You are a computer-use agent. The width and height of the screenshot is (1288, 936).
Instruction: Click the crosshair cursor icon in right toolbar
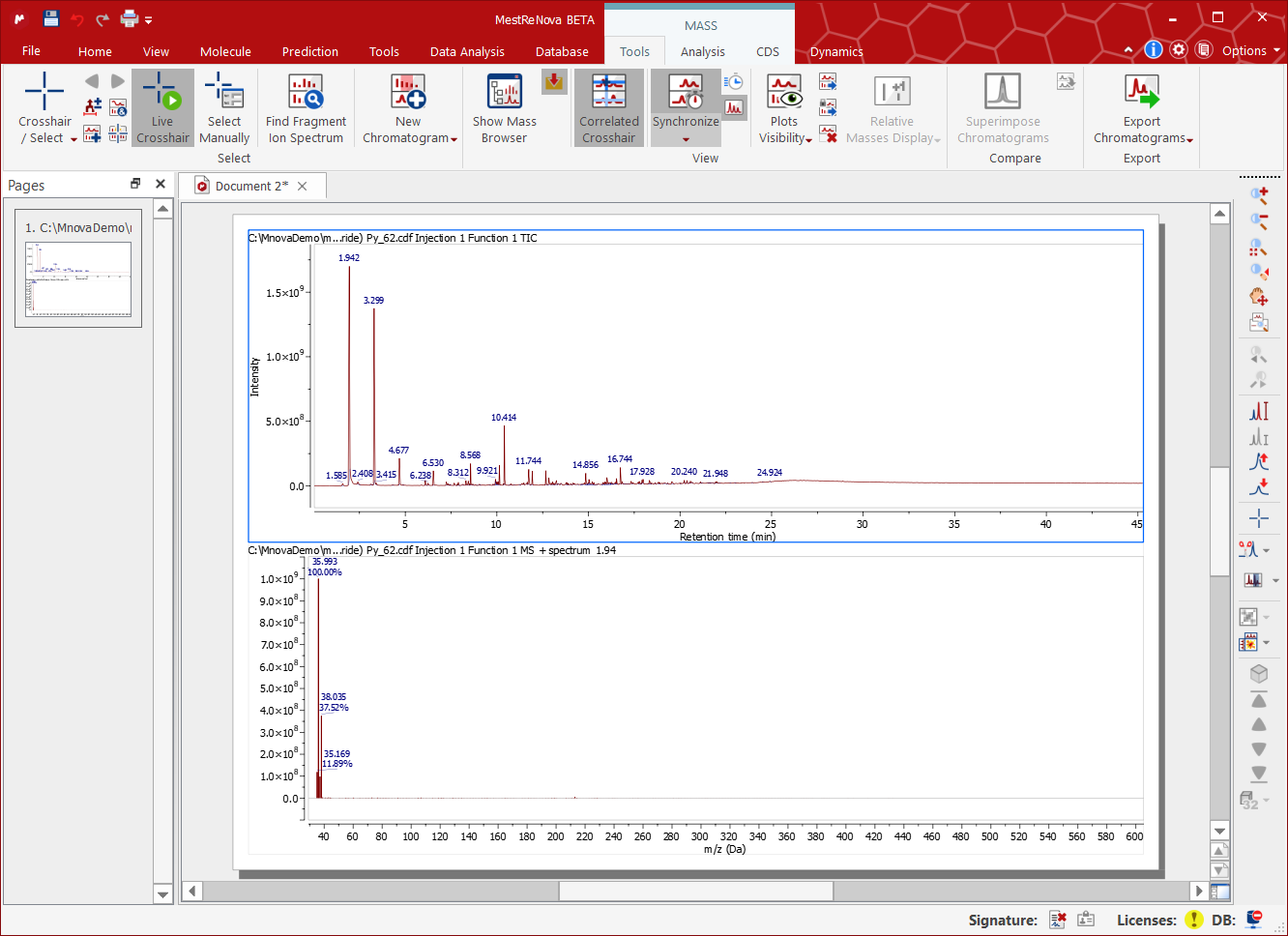tap(1258, 518)
